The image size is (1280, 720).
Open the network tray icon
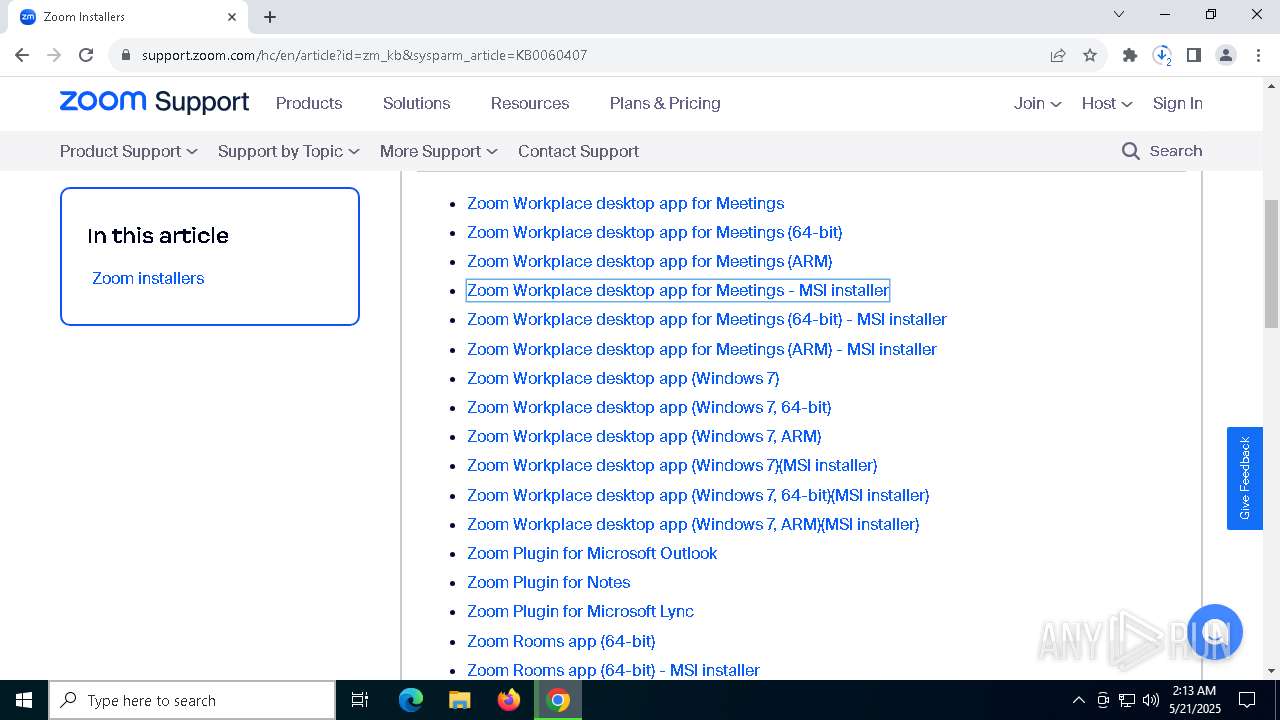point(1127,700)
